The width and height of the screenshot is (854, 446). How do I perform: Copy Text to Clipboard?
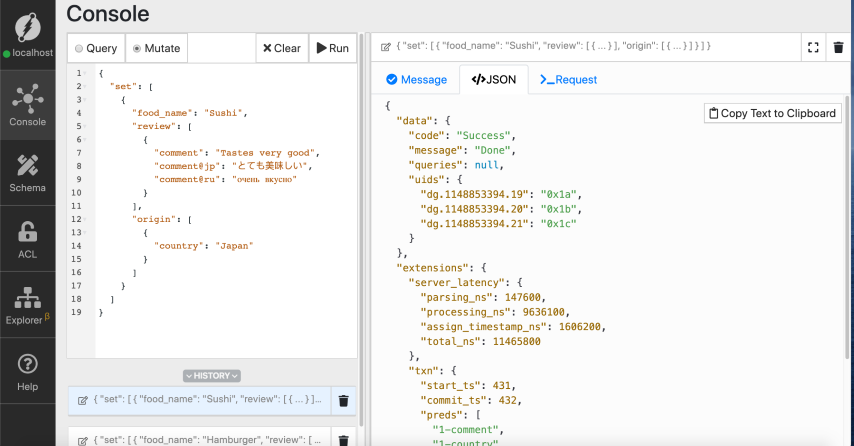coord(772,113)
